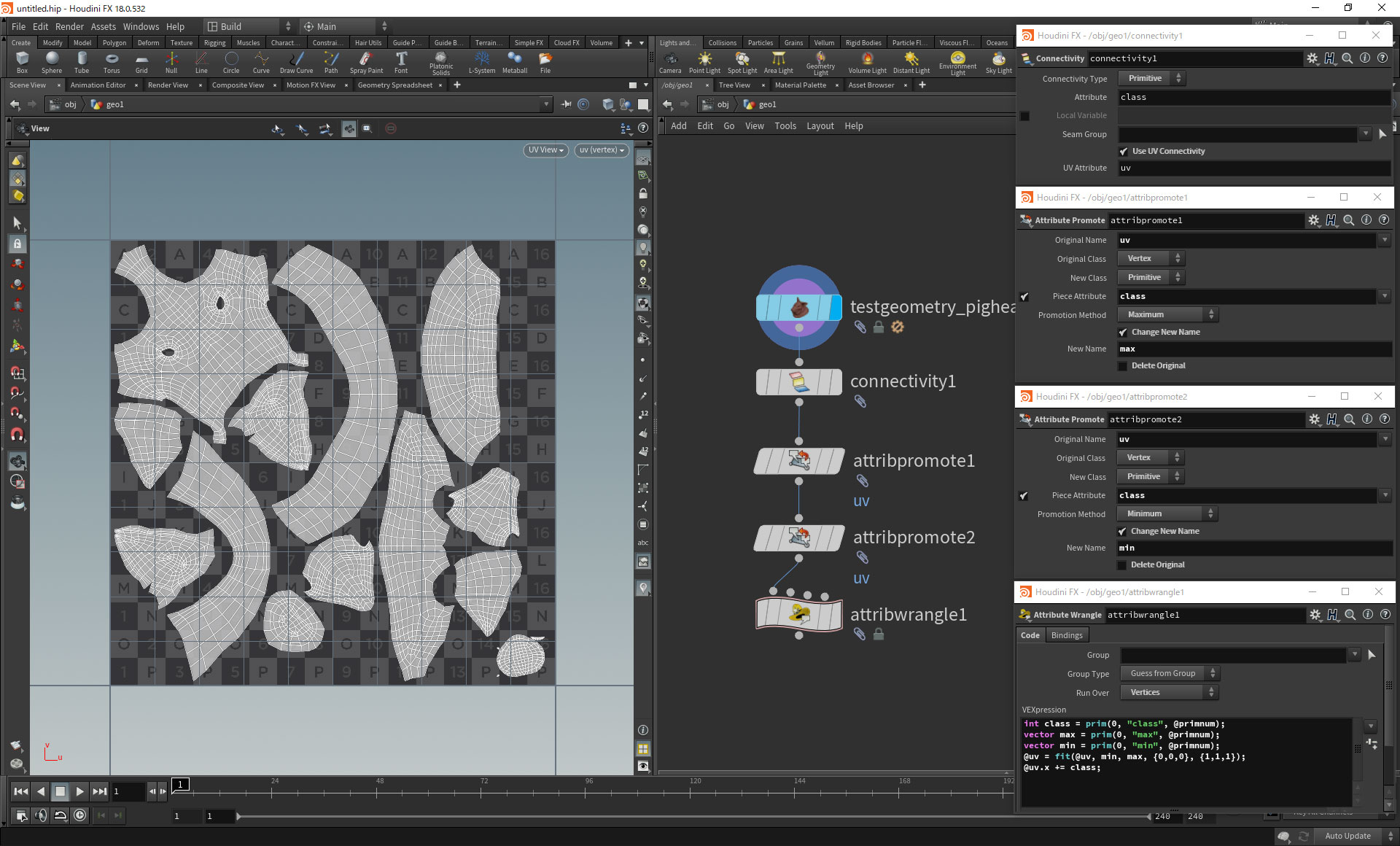Open the Render menu
1400x846 pixels.
(69, 26)
